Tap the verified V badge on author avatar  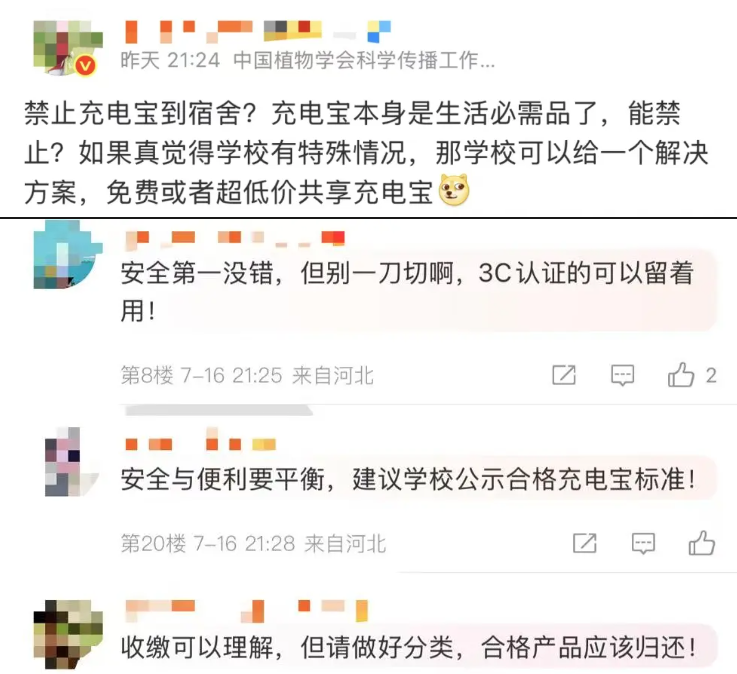(86, 65)
